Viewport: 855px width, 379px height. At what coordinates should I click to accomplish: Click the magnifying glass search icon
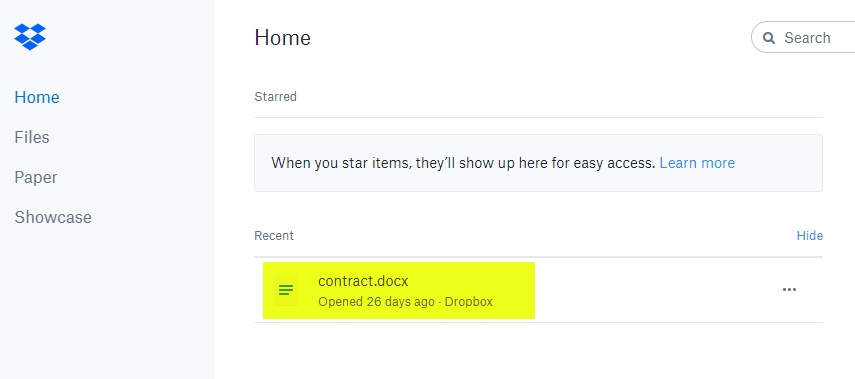tap(769, 38)
